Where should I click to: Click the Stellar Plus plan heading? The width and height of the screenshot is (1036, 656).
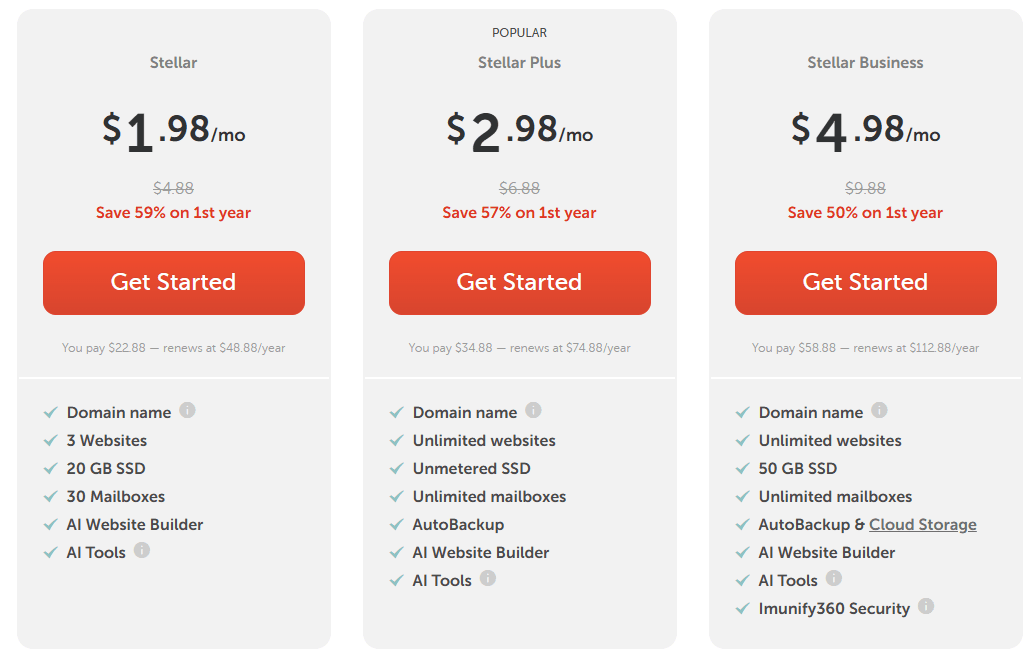tap(519, 62)
